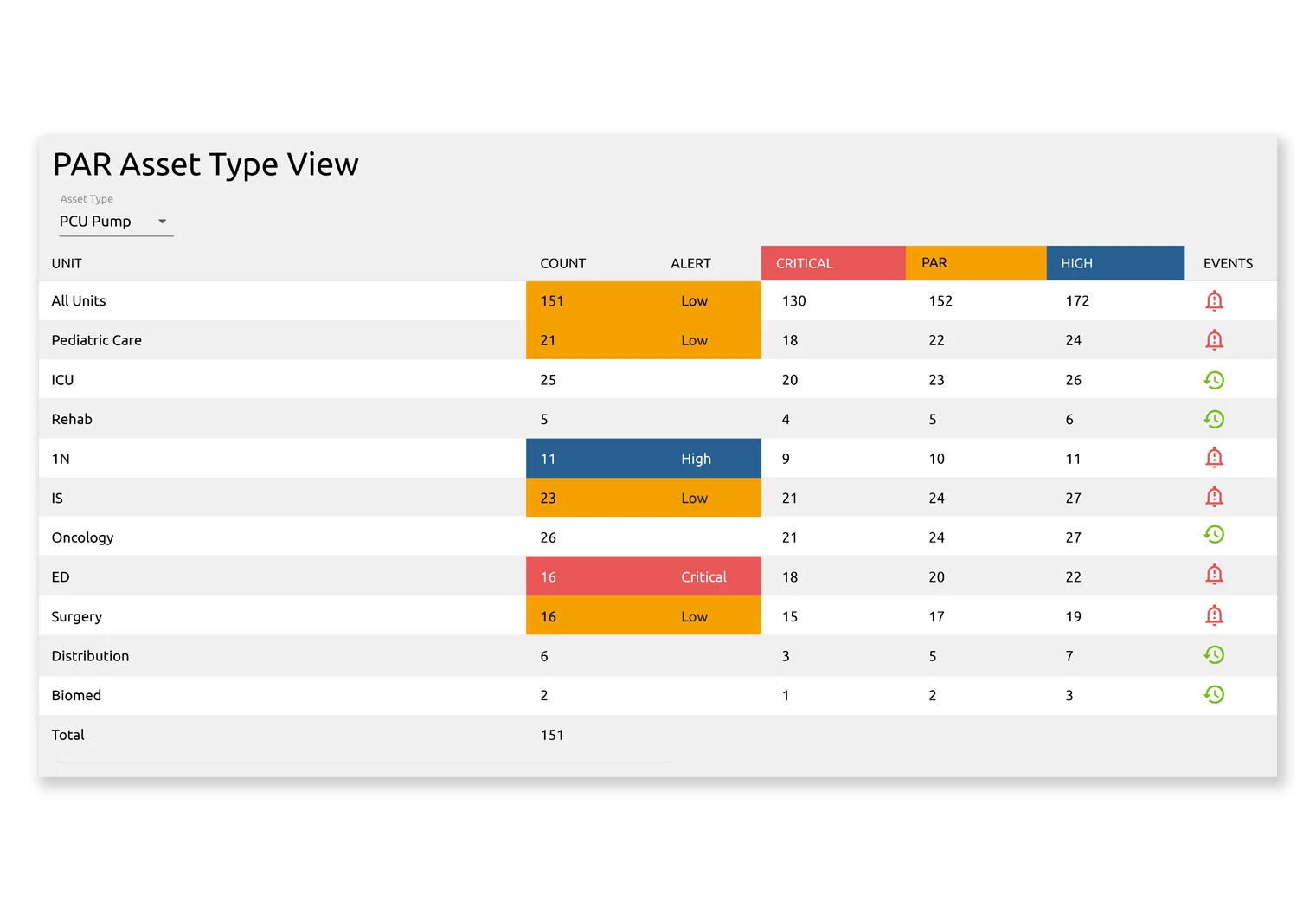
Task: Click the Critical alert cell for ED
Action: coord(643,576)
